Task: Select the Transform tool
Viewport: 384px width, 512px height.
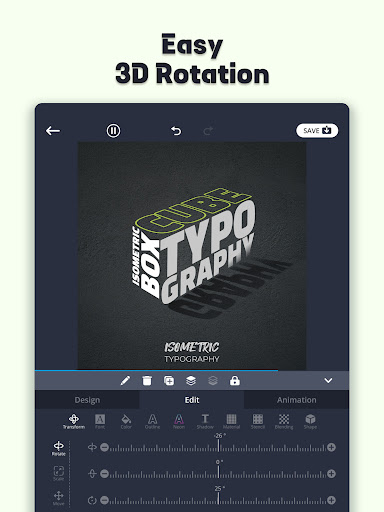Action: (74, 421)
